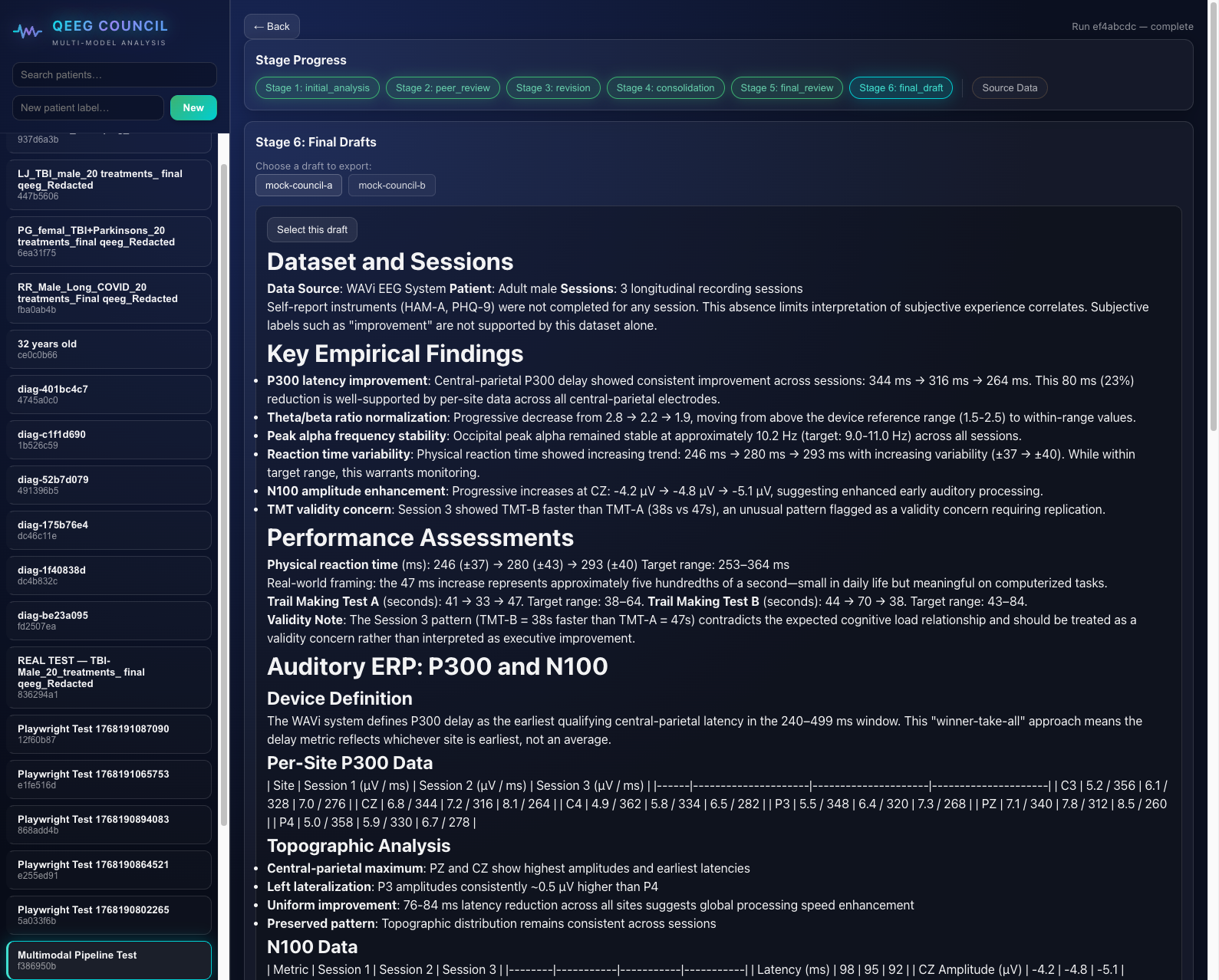Click the Back button
Viewport: 1219px width, 980px height.
click(x=272, y=26)
